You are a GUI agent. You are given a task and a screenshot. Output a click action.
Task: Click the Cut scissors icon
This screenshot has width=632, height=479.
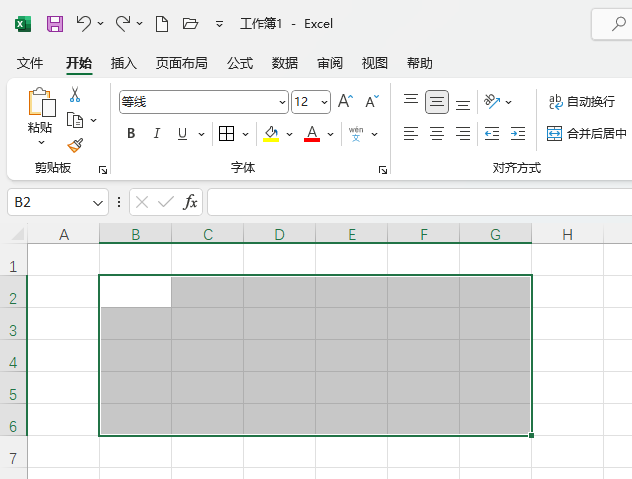[x=74, y=95]
